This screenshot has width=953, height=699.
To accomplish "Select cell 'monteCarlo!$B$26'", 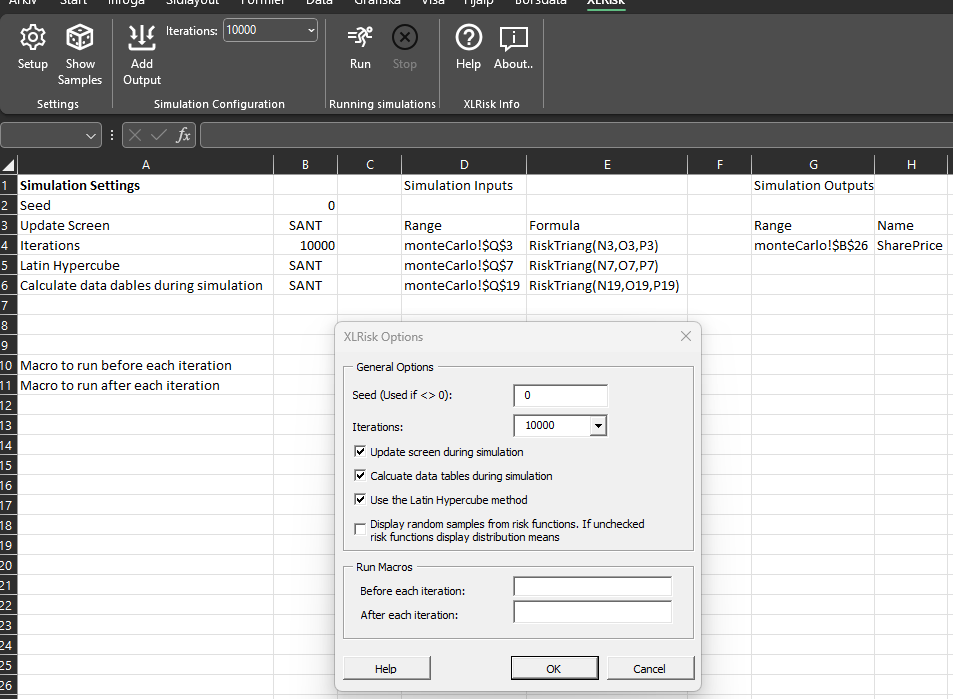I will (x=813, y=245).
